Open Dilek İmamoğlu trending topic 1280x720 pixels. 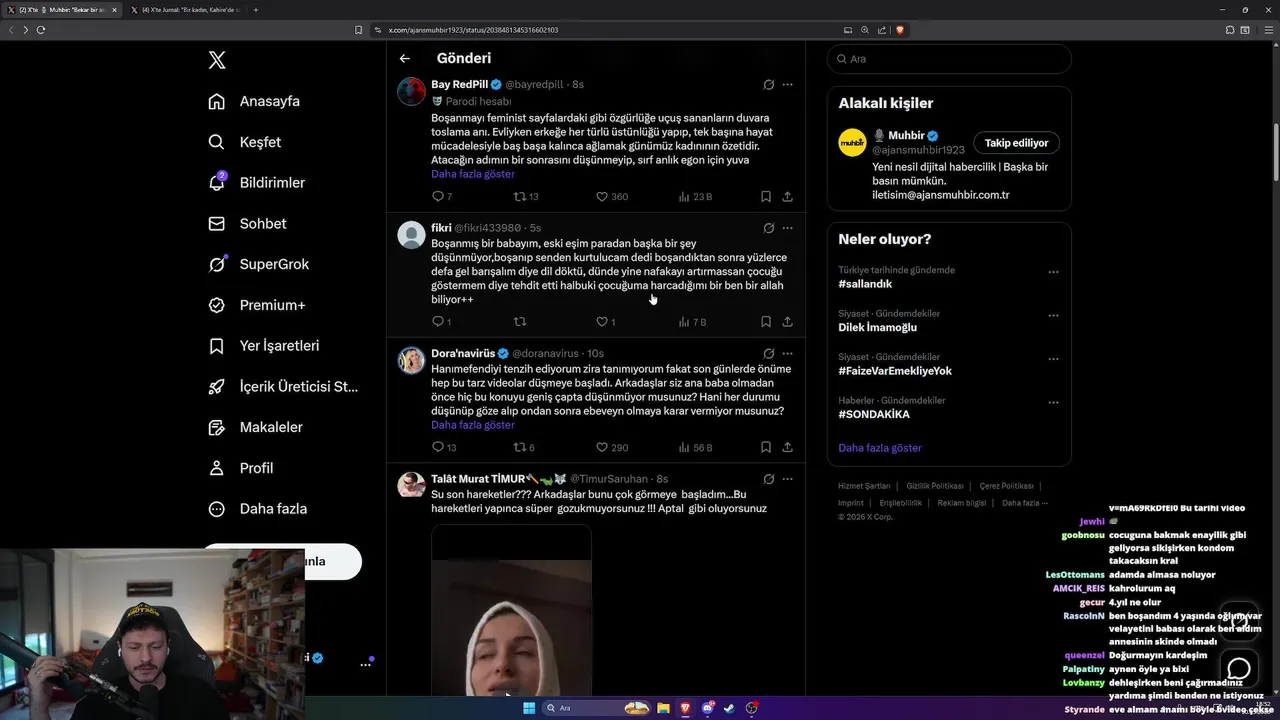coord(878,327)
